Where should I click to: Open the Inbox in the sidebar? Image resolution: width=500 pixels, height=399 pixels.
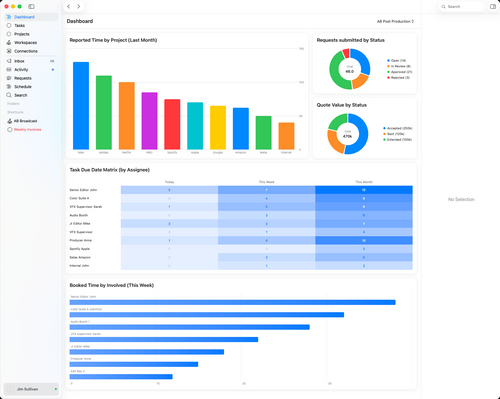pyautogui.click(x=31, y=61)
